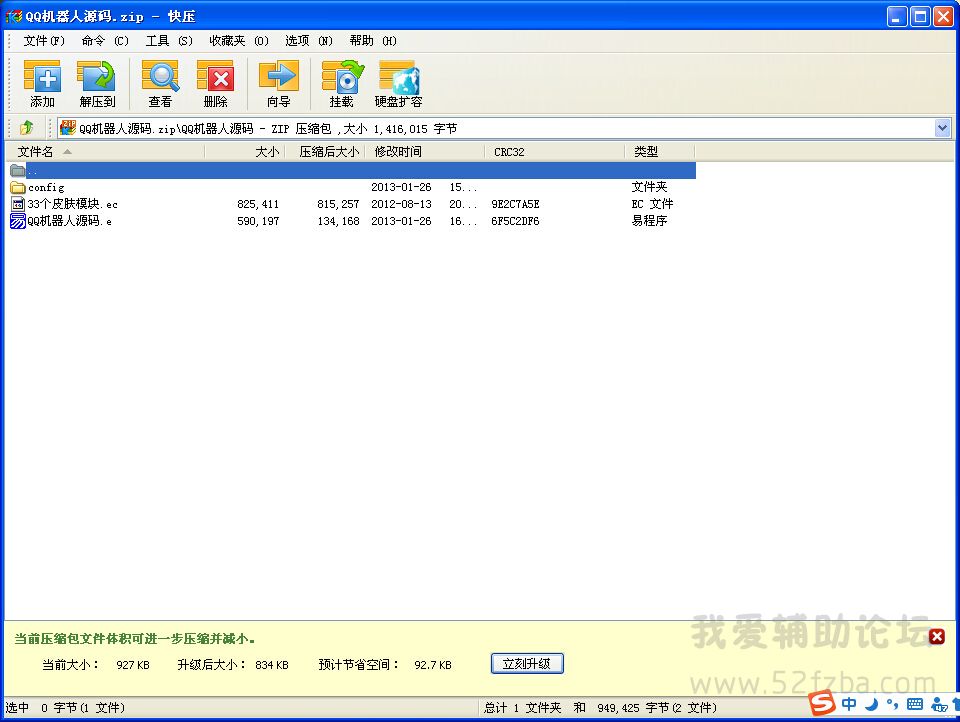The height and width of the screenshot is (722, 960).
Task: Toggle Chinese input mode 中 icon
Action: (849, 704)
